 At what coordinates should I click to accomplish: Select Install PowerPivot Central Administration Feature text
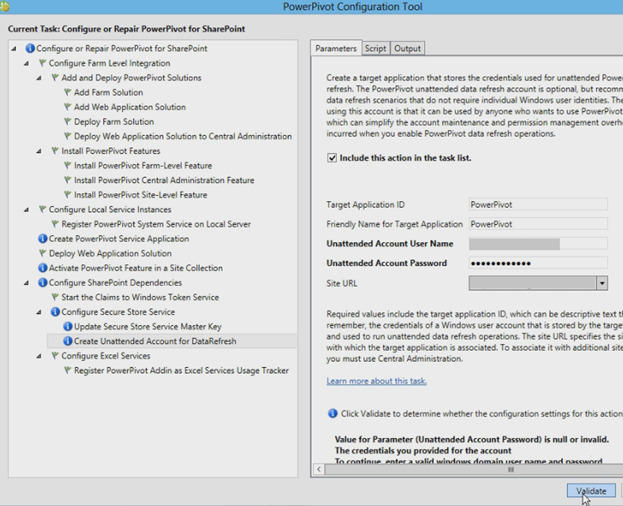tap(164, 180)
